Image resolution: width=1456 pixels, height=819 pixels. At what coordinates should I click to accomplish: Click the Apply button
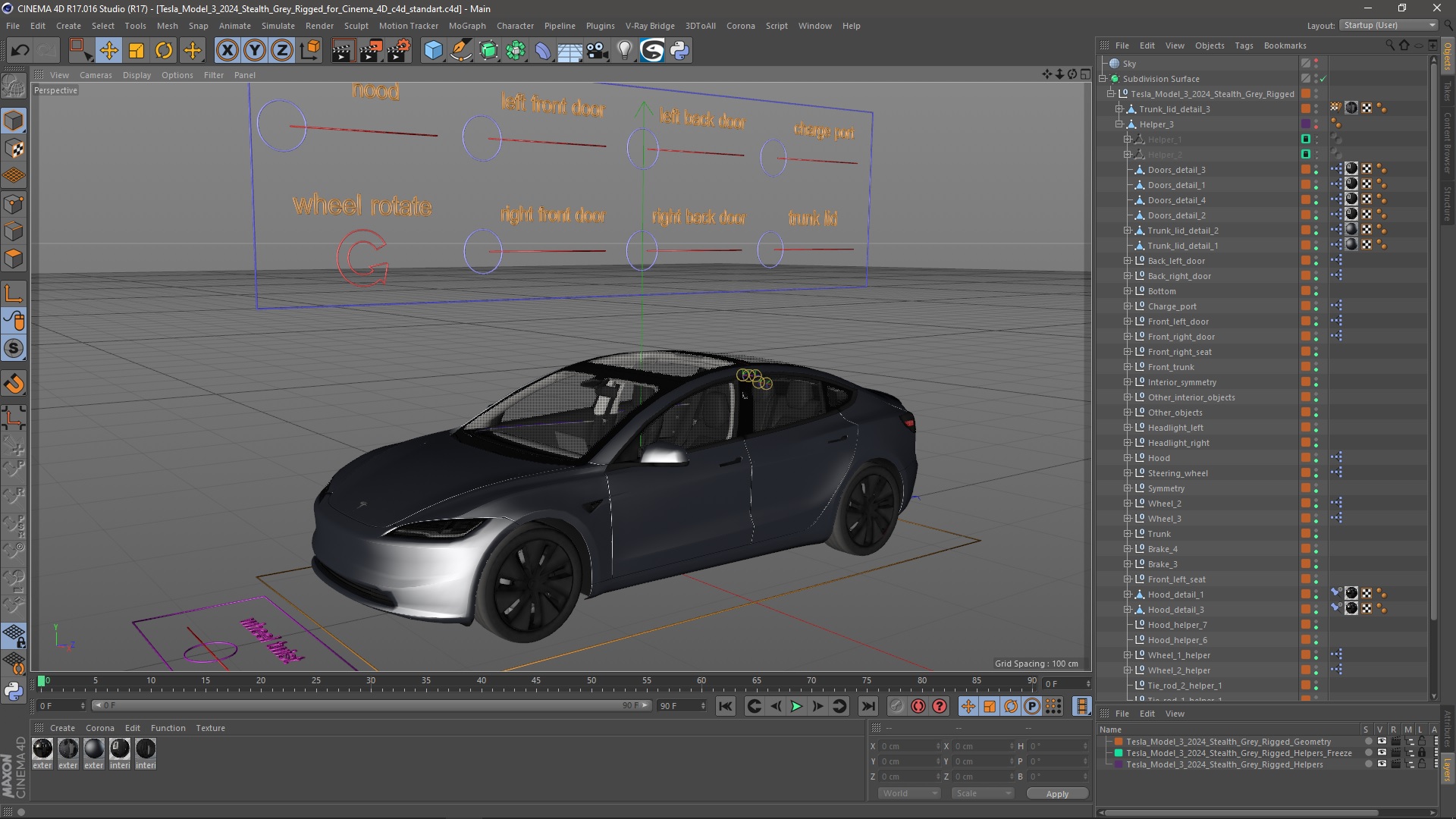pos(1057,794)
